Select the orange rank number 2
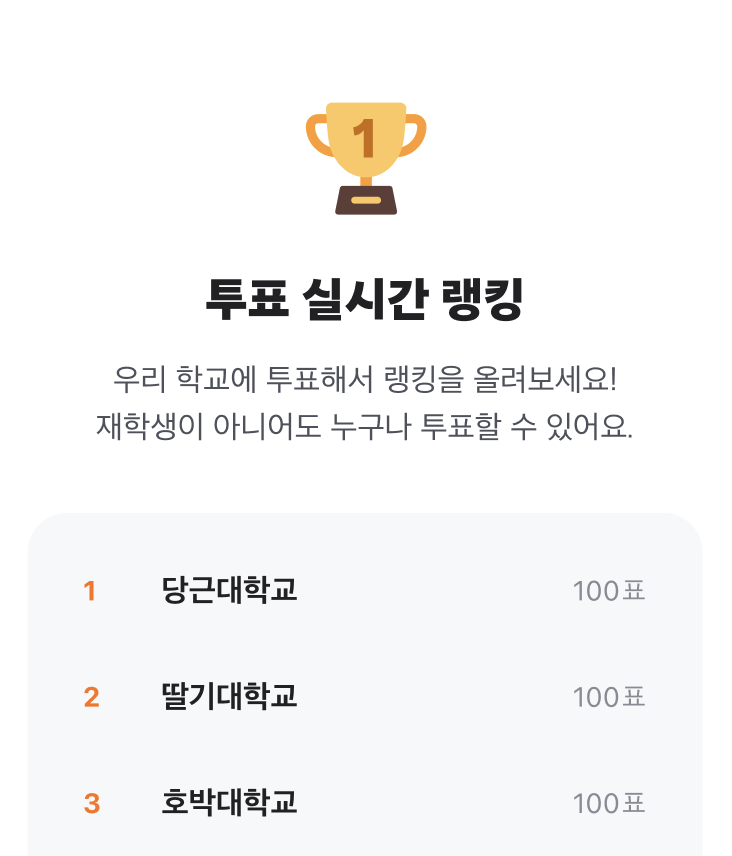732x856 pixels. click(91, 697)
